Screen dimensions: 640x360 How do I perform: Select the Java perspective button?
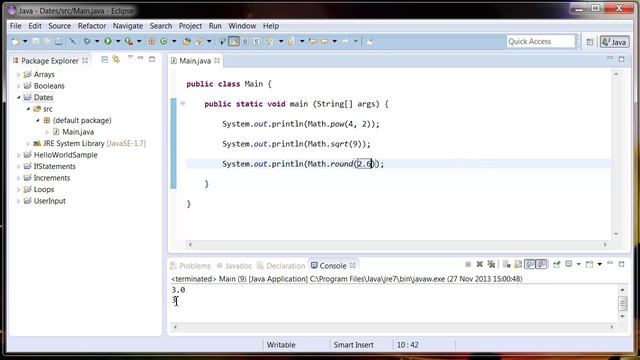pyautogui.click(x=614, y=42)
